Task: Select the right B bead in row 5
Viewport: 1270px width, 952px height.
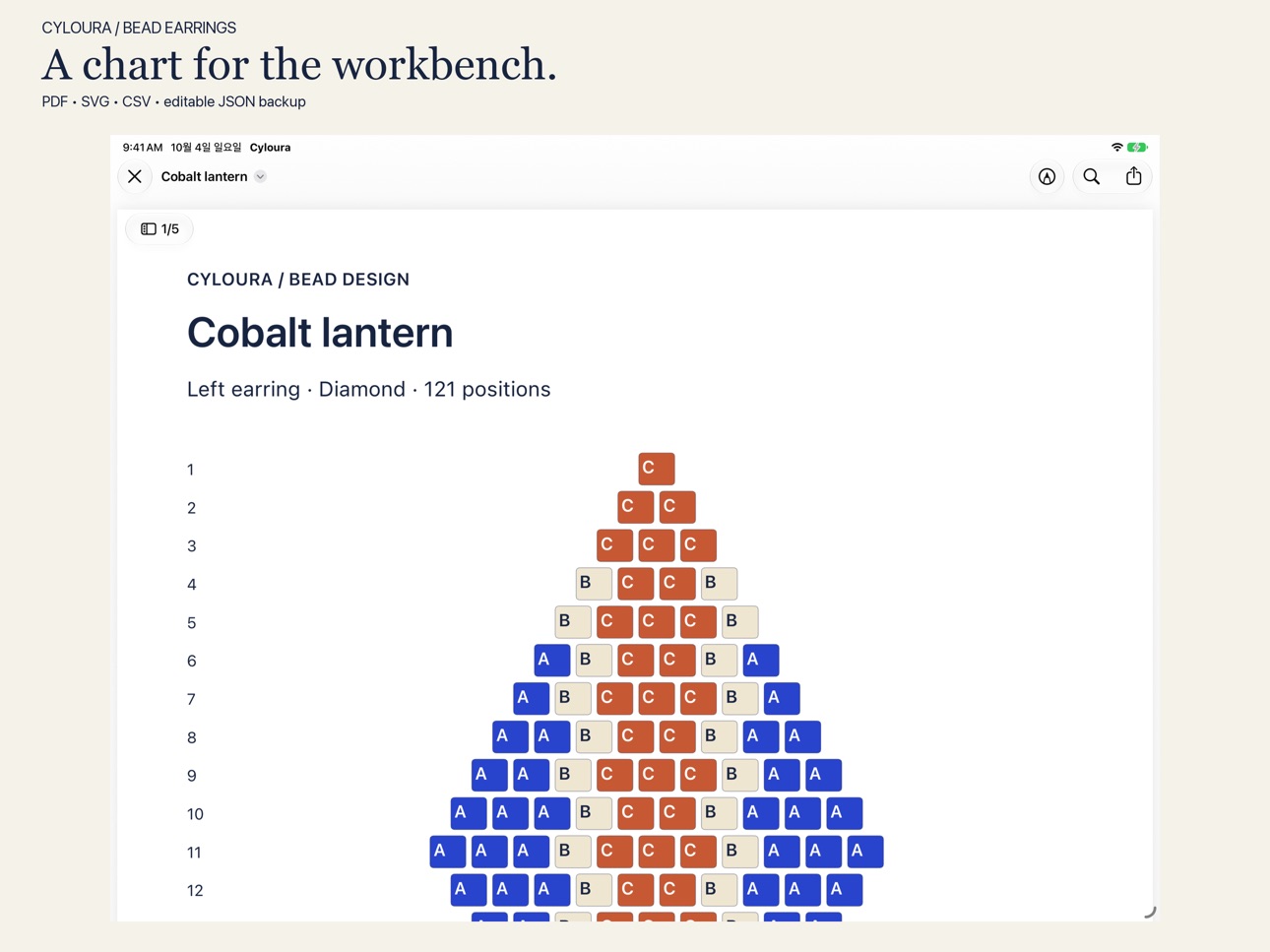Action: pos(740,622)
